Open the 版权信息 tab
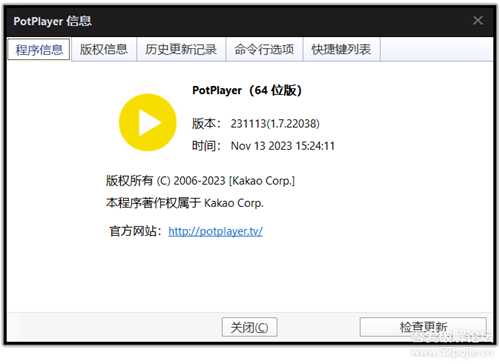Image resolution: width=500 pixels, height=364 pixels. click(104, 50)
